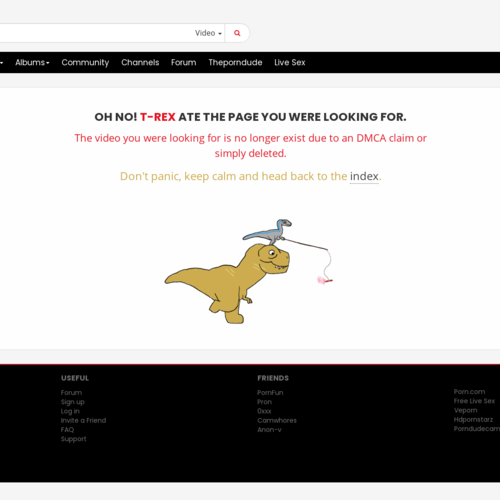
Task: Go to Channels in the navigation bar
Action: pos(140,62)
